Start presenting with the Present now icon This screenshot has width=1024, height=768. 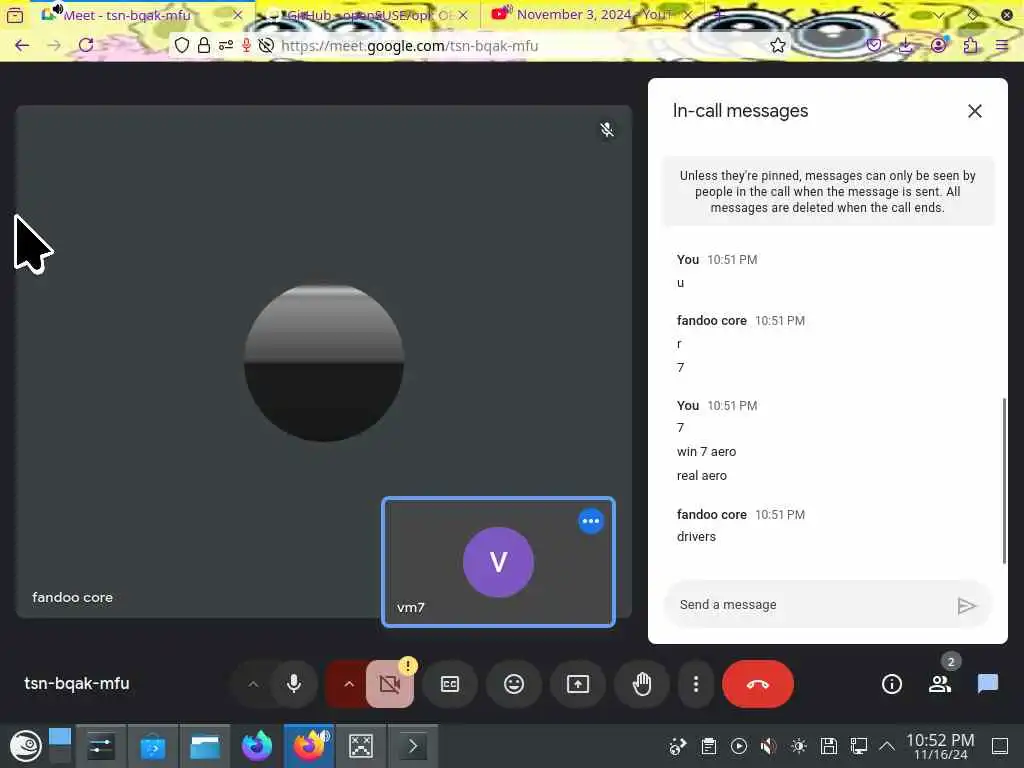(578, 684)
